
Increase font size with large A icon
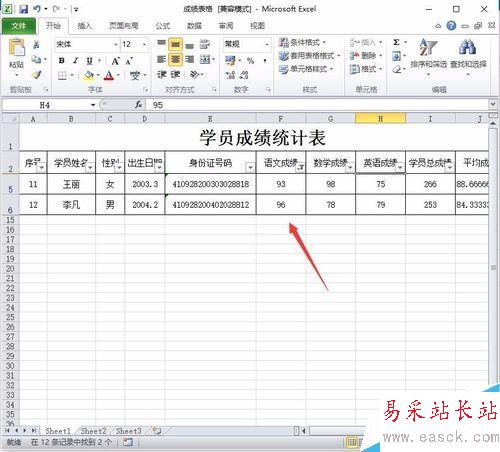click(x=115, y=61)
